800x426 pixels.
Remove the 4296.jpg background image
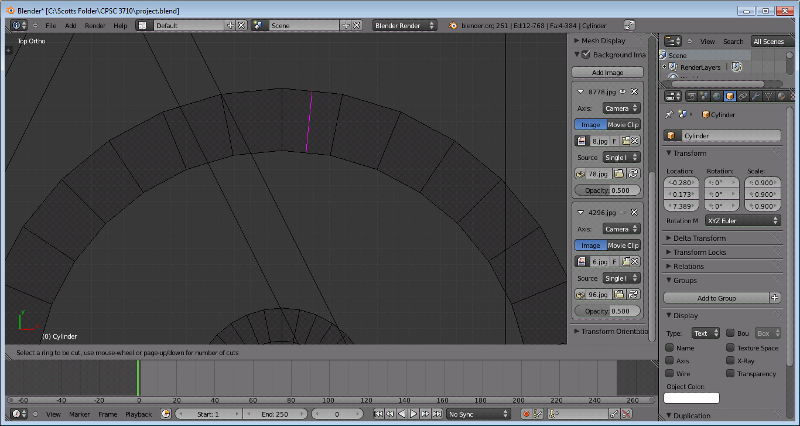coord(634,212)
